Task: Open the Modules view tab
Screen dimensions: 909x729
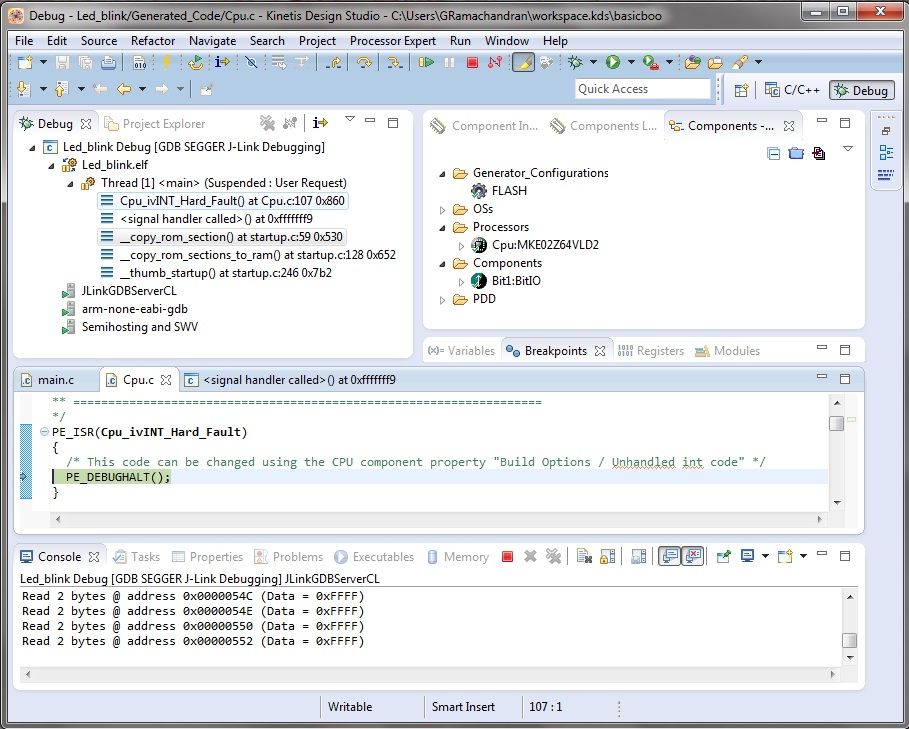Action: 727,351
